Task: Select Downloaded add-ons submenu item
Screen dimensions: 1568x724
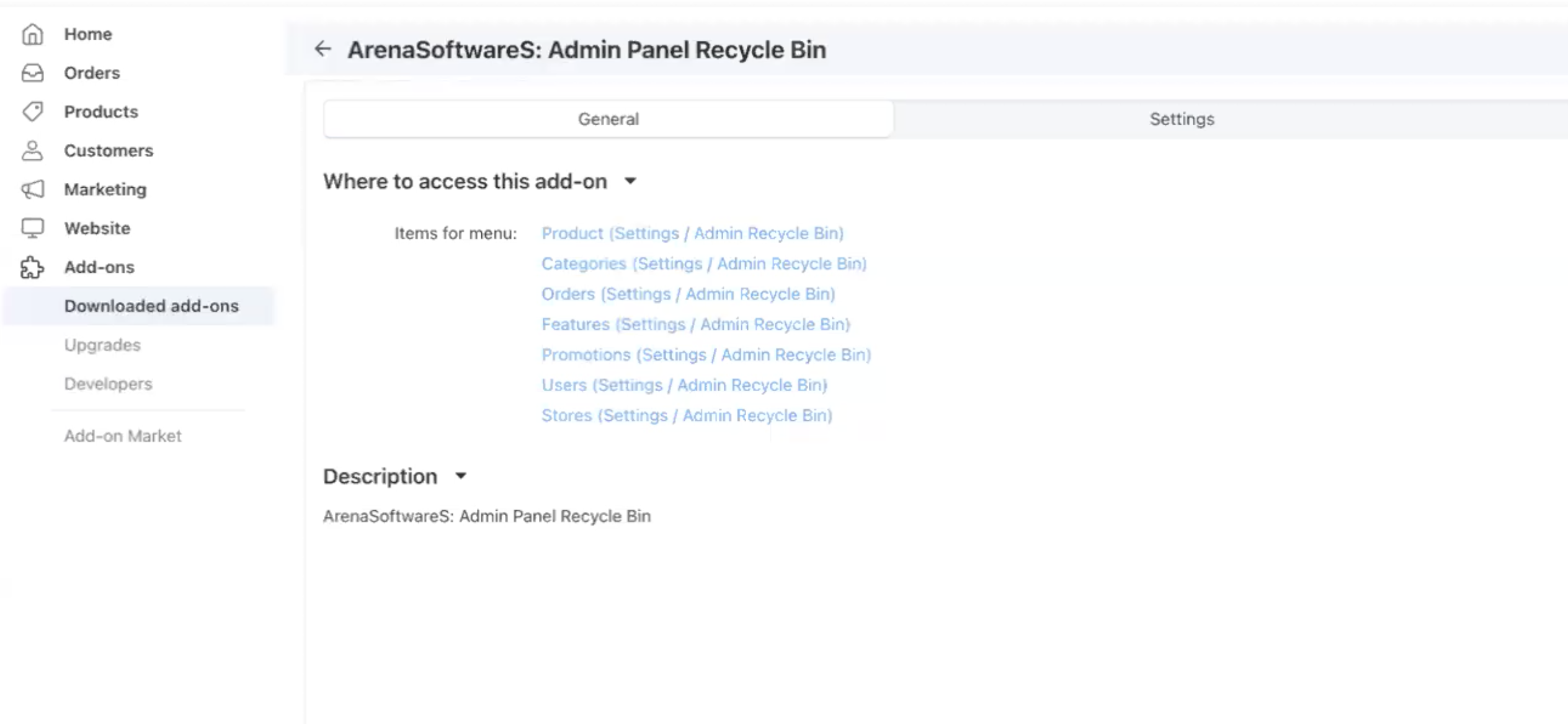Action: click(138, 306)
